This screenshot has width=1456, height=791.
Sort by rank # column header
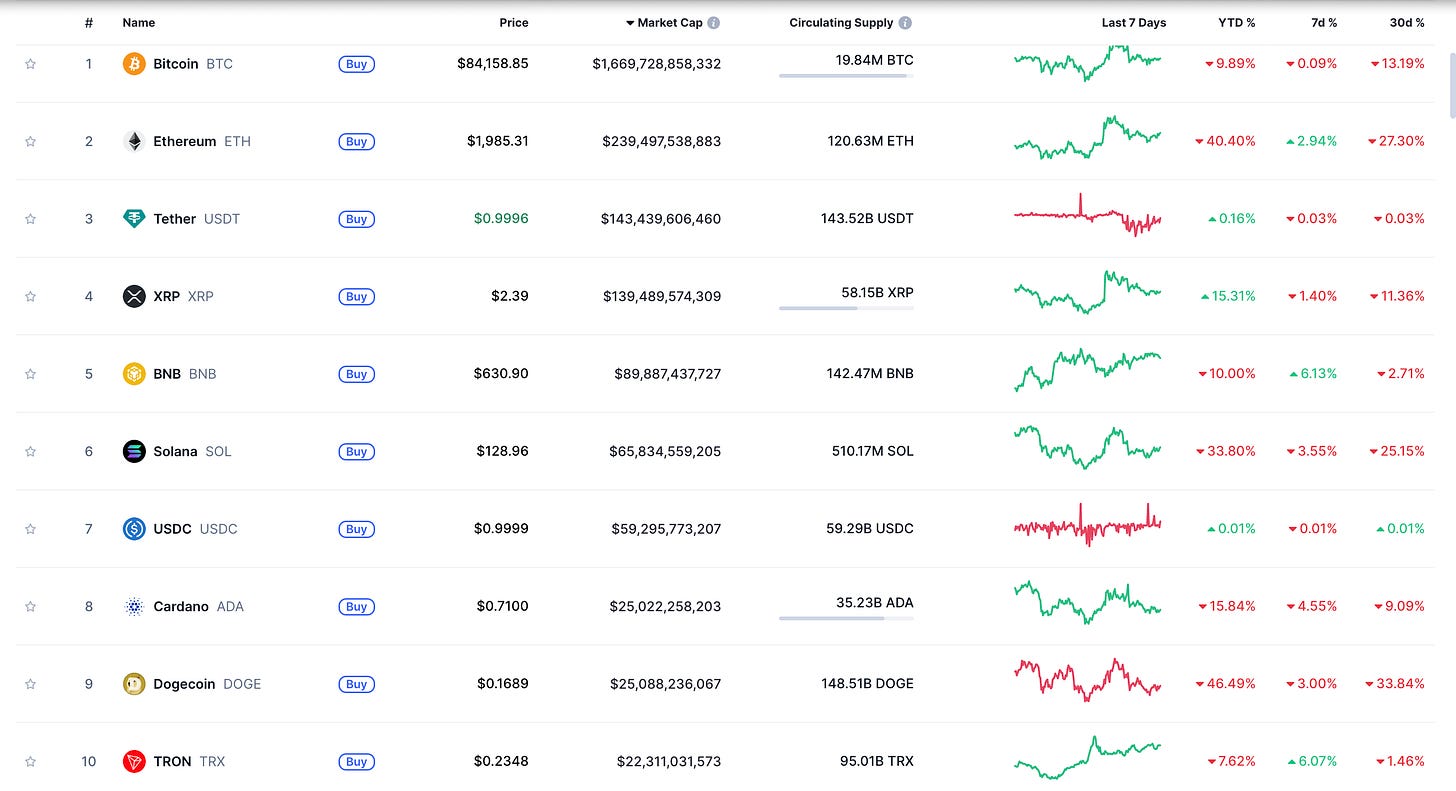[x=89, y=23]
